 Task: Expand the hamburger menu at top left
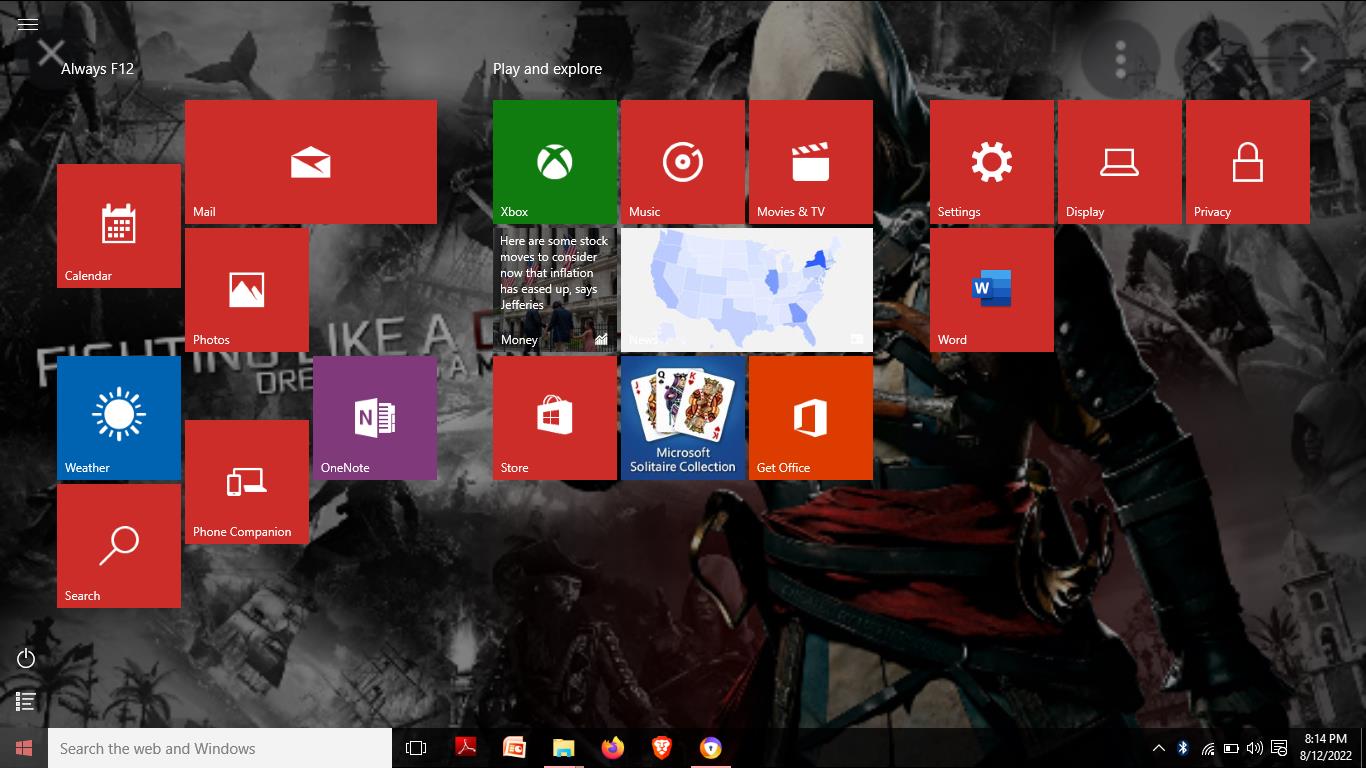click(28, 24)
